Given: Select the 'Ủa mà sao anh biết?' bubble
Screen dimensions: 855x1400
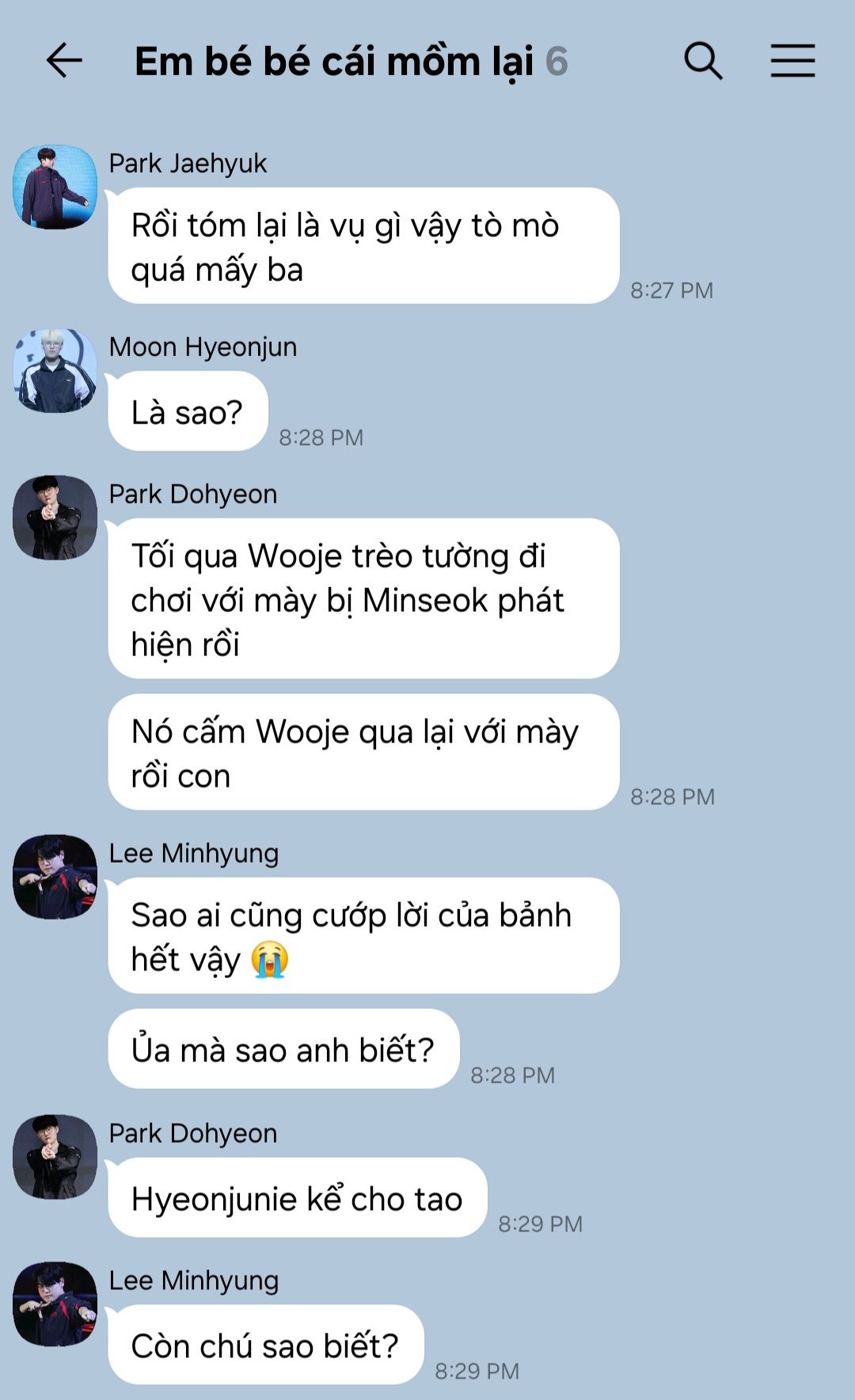Looking at the screenshot, I should pyautogui.click(x=283, y=1049).
